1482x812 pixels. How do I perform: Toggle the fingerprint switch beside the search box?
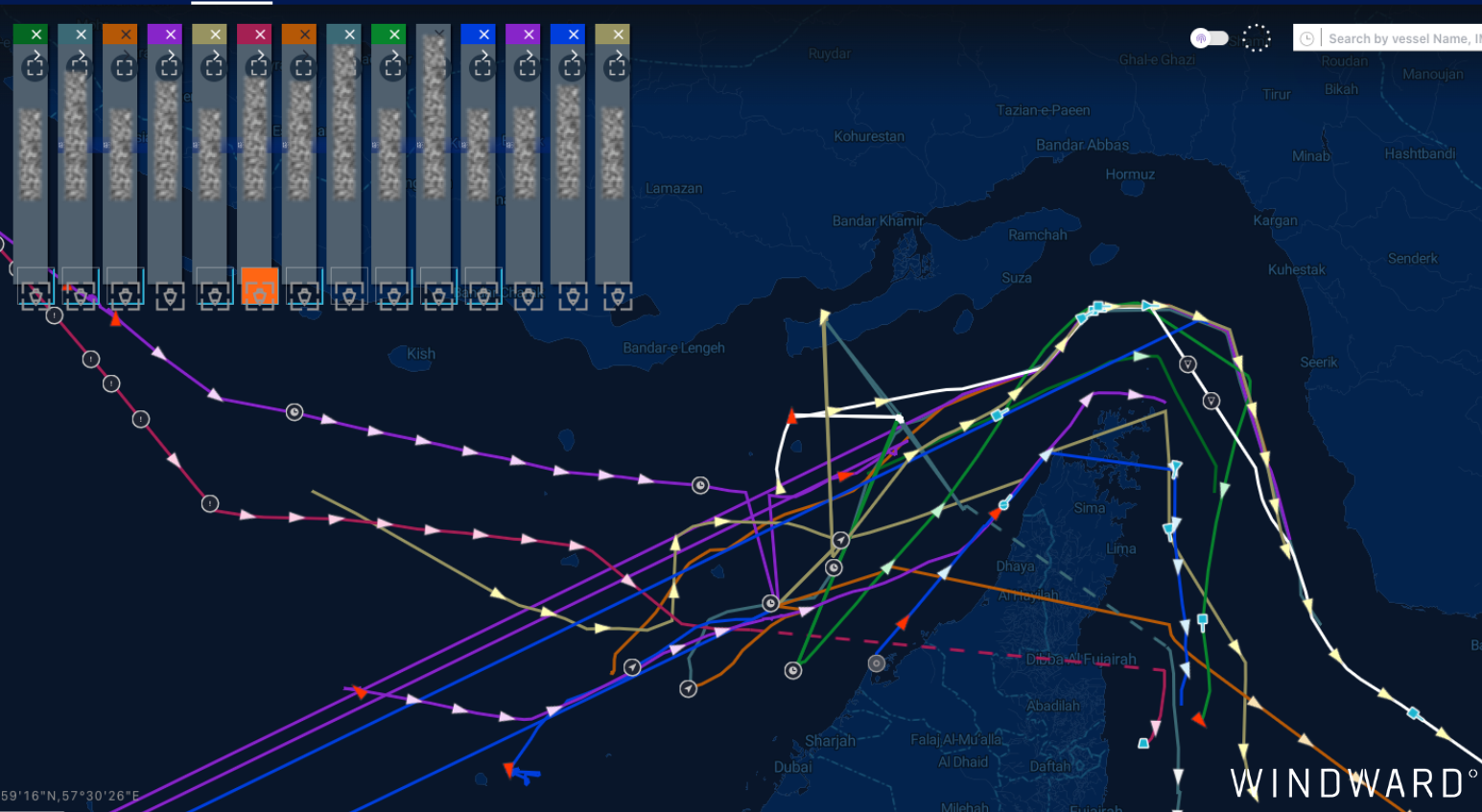click(1210, 38)
